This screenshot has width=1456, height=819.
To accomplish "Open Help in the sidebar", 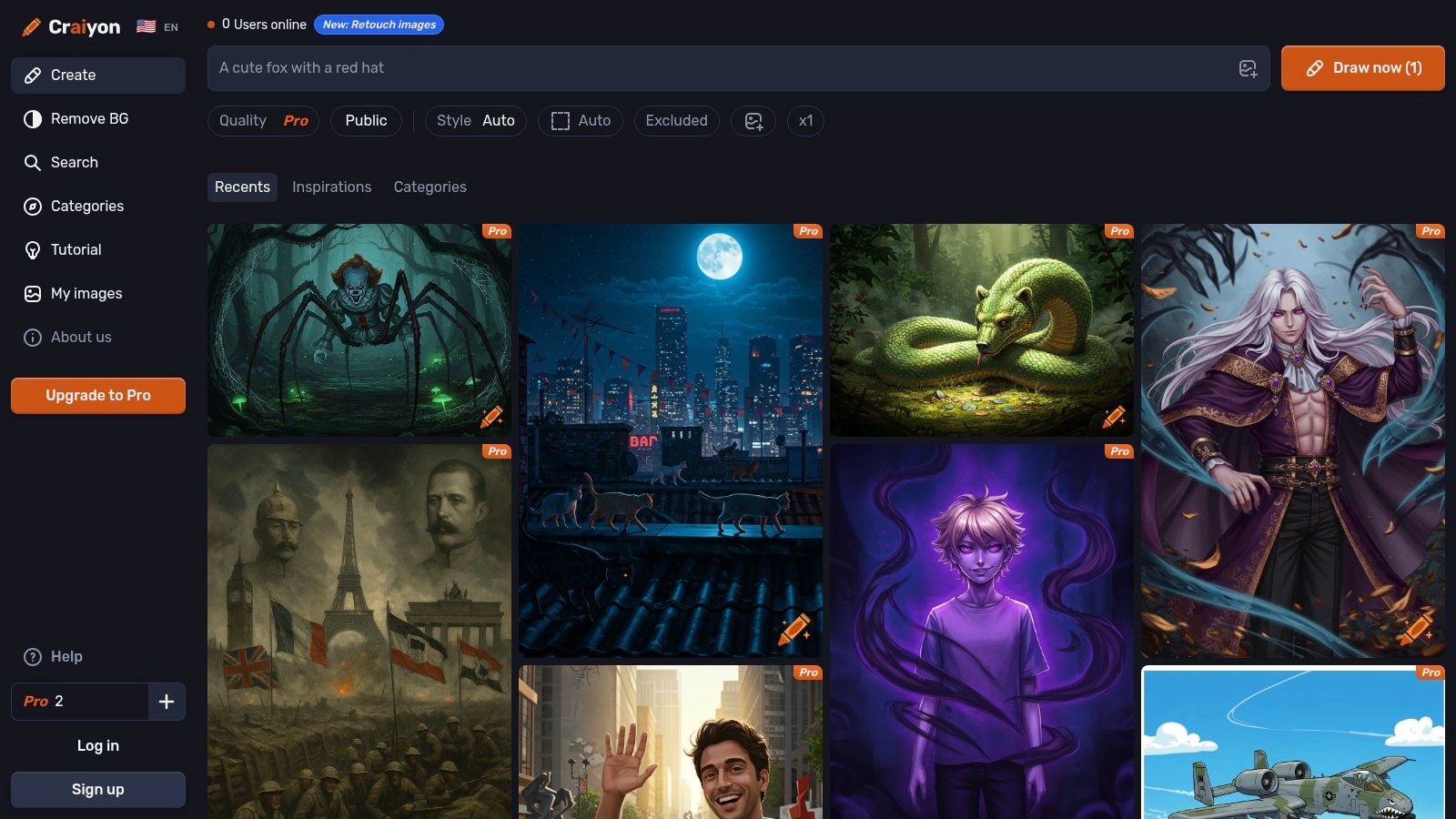I will [x=98, y=657].
